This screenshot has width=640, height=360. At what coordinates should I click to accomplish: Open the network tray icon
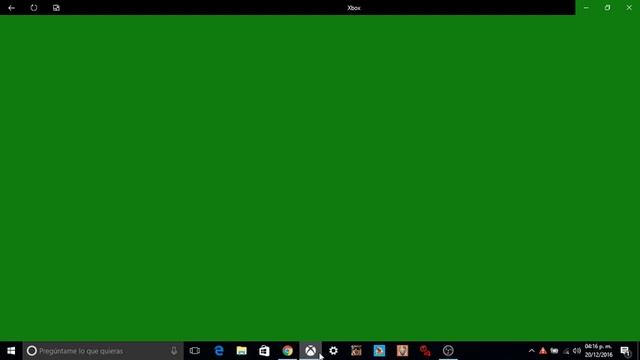[x=566, y=351]
